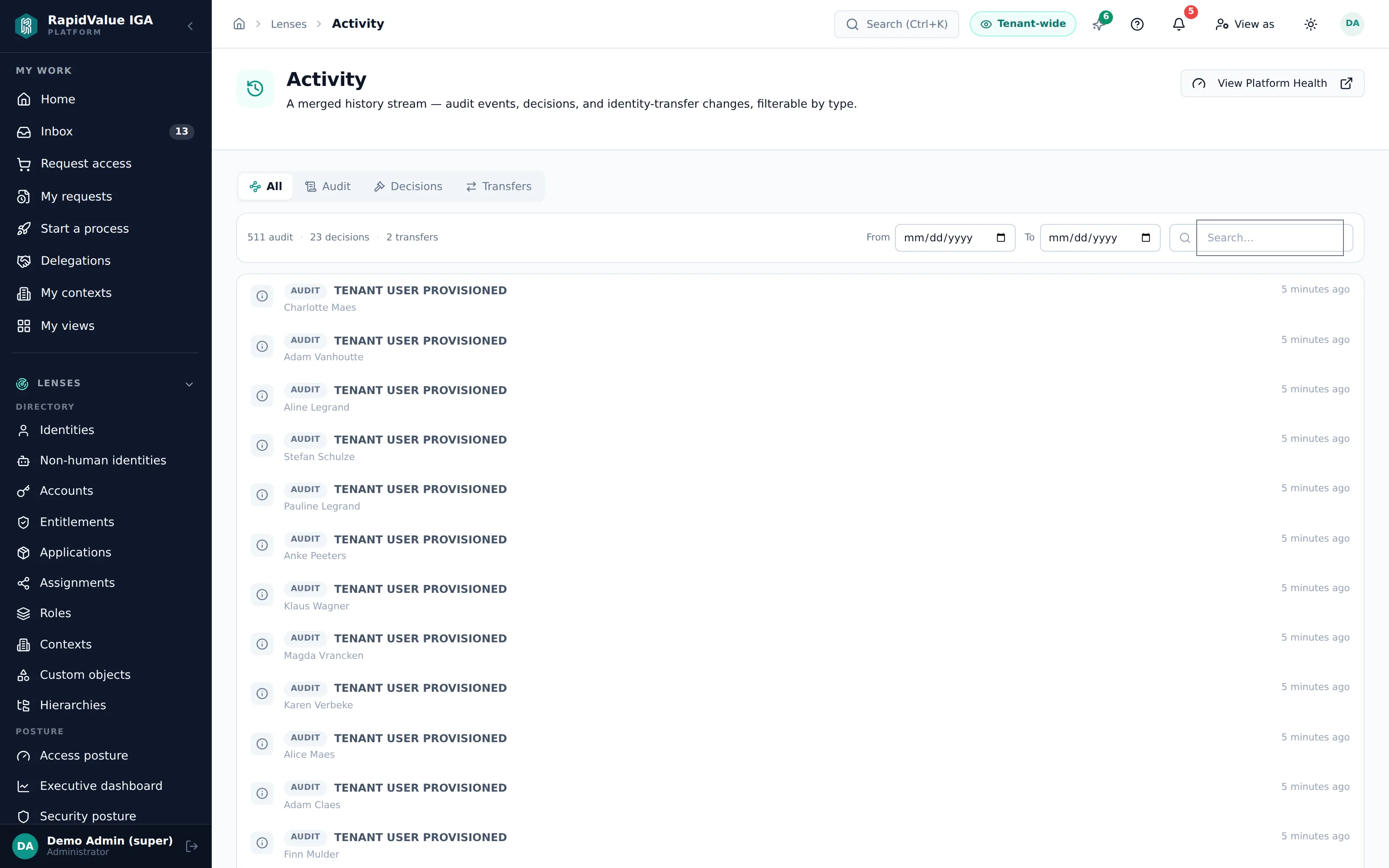Screen dimensions: 1389x868
Task: Click the Demo Admin (super) profile name
Action: 110,841
